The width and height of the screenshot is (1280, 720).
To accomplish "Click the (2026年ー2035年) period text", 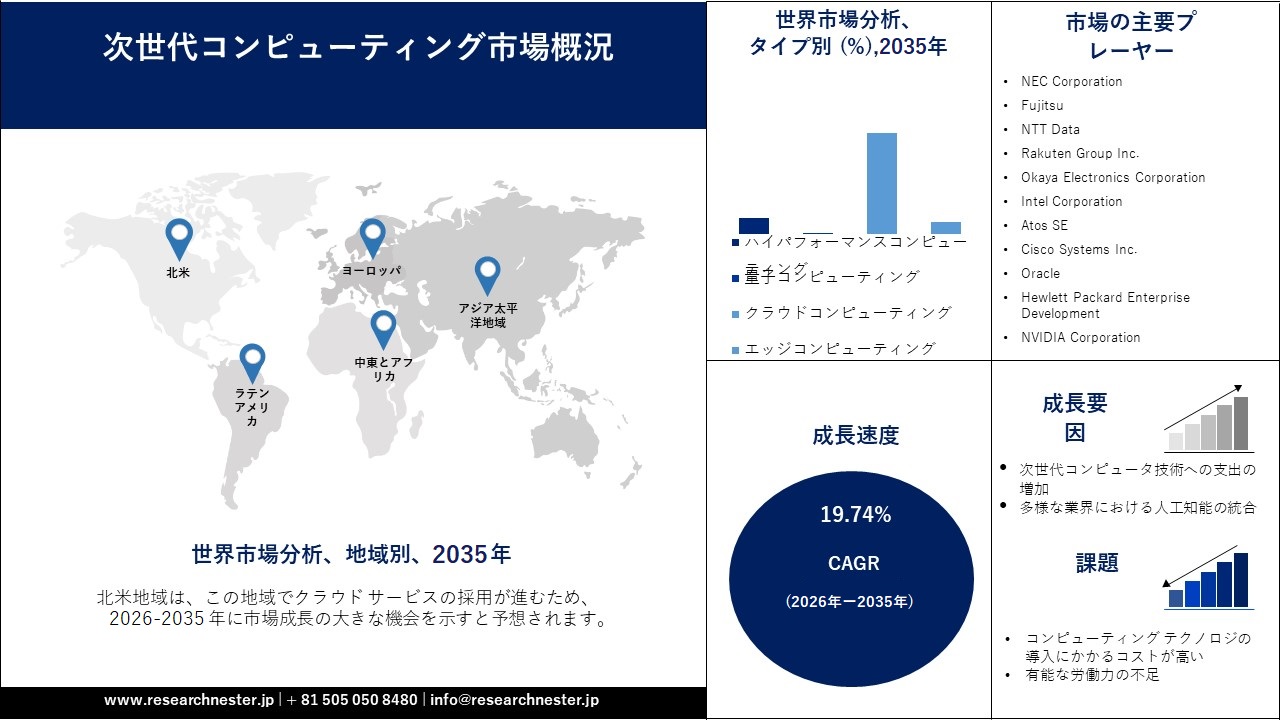I will [x=849, y=602].
